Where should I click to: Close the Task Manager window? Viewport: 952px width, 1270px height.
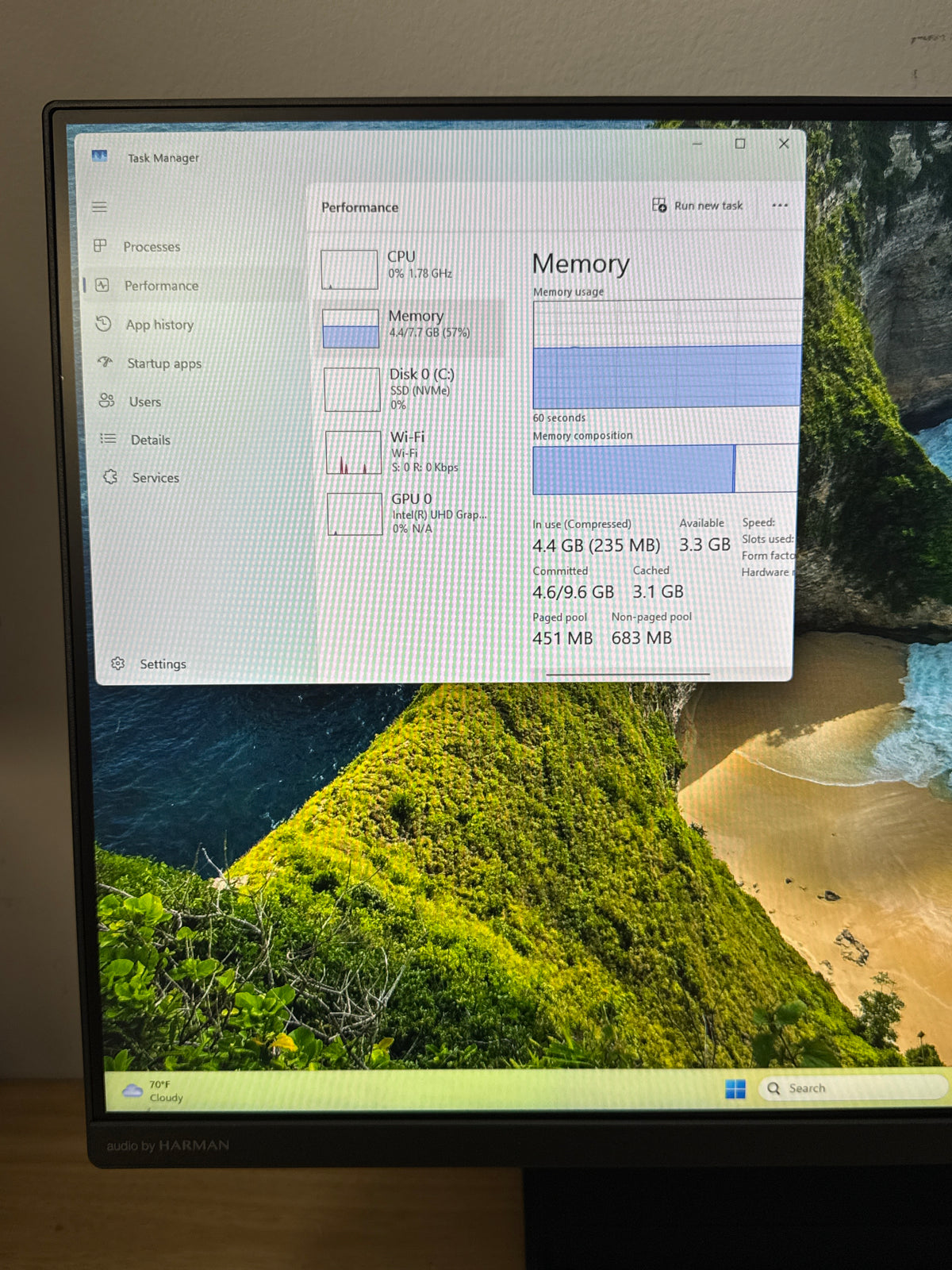point(784,144)
